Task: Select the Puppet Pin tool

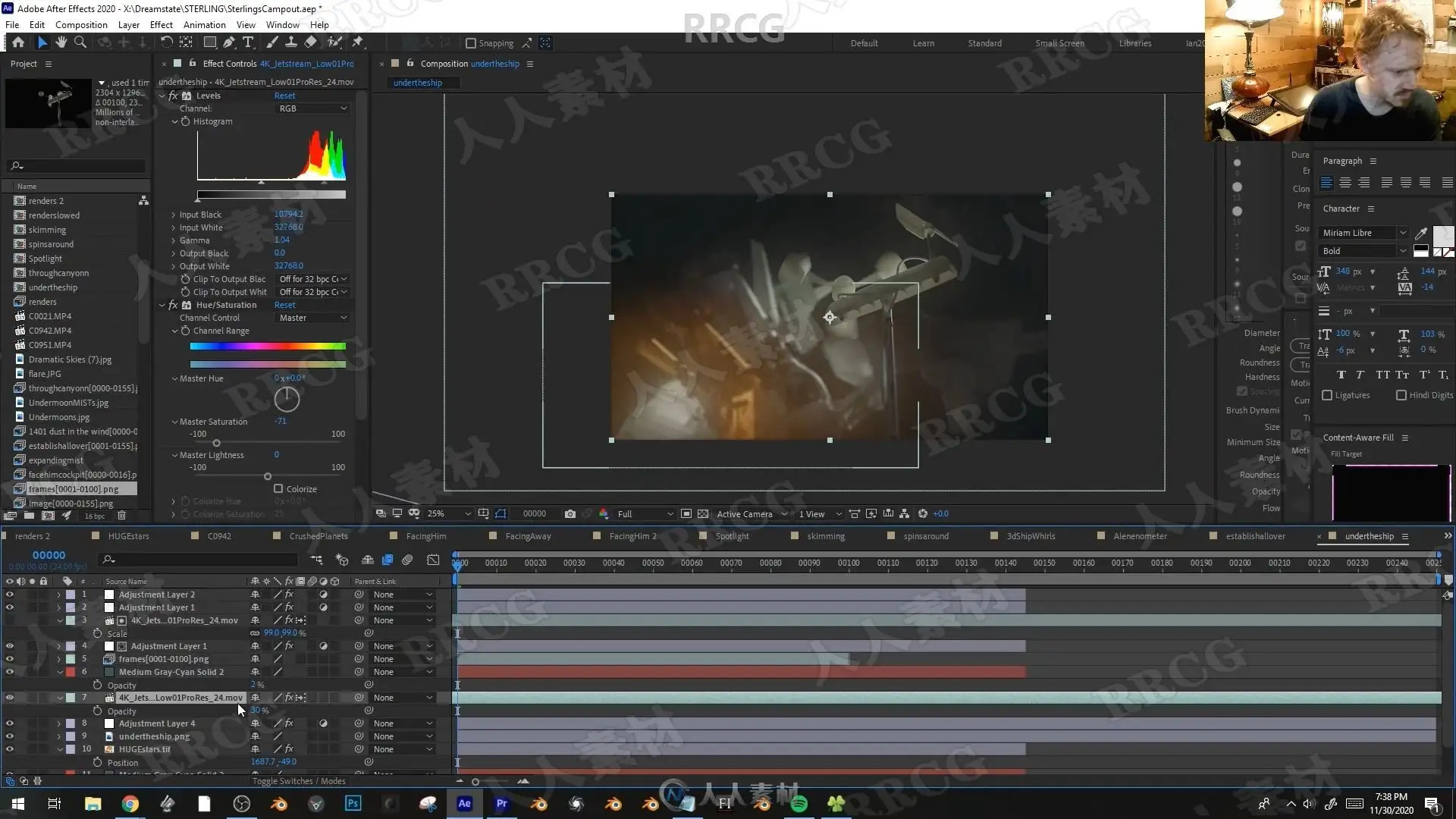Action: (357, 42)
